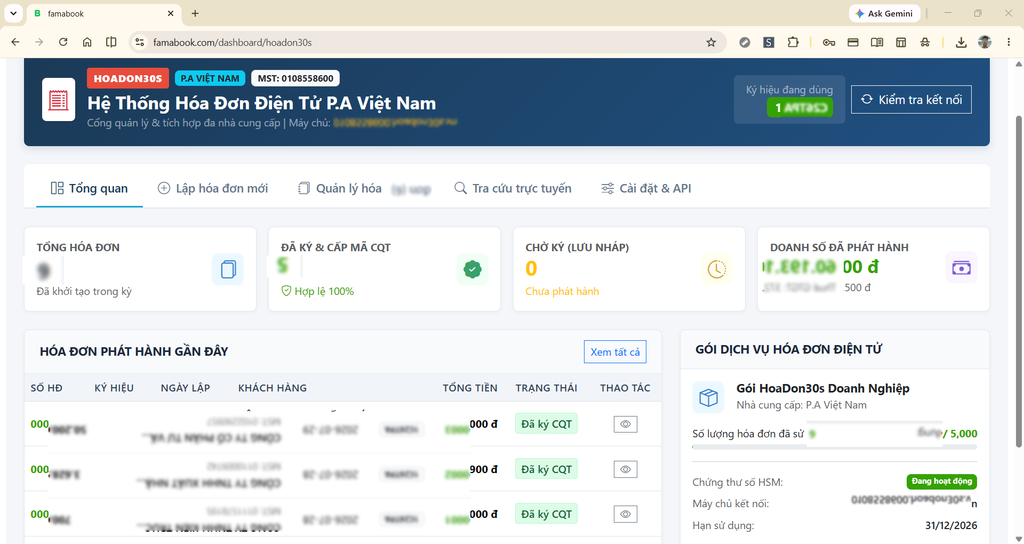The height and width of the screenshot is (544, 1024).
Task: Open the browser profile avatar
Action: 985,42
